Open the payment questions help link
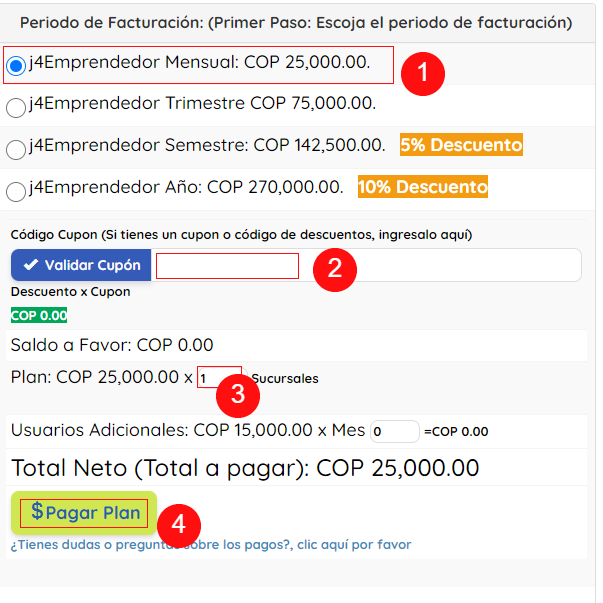This screenshot has height=603, width=603. coord(211,545)
